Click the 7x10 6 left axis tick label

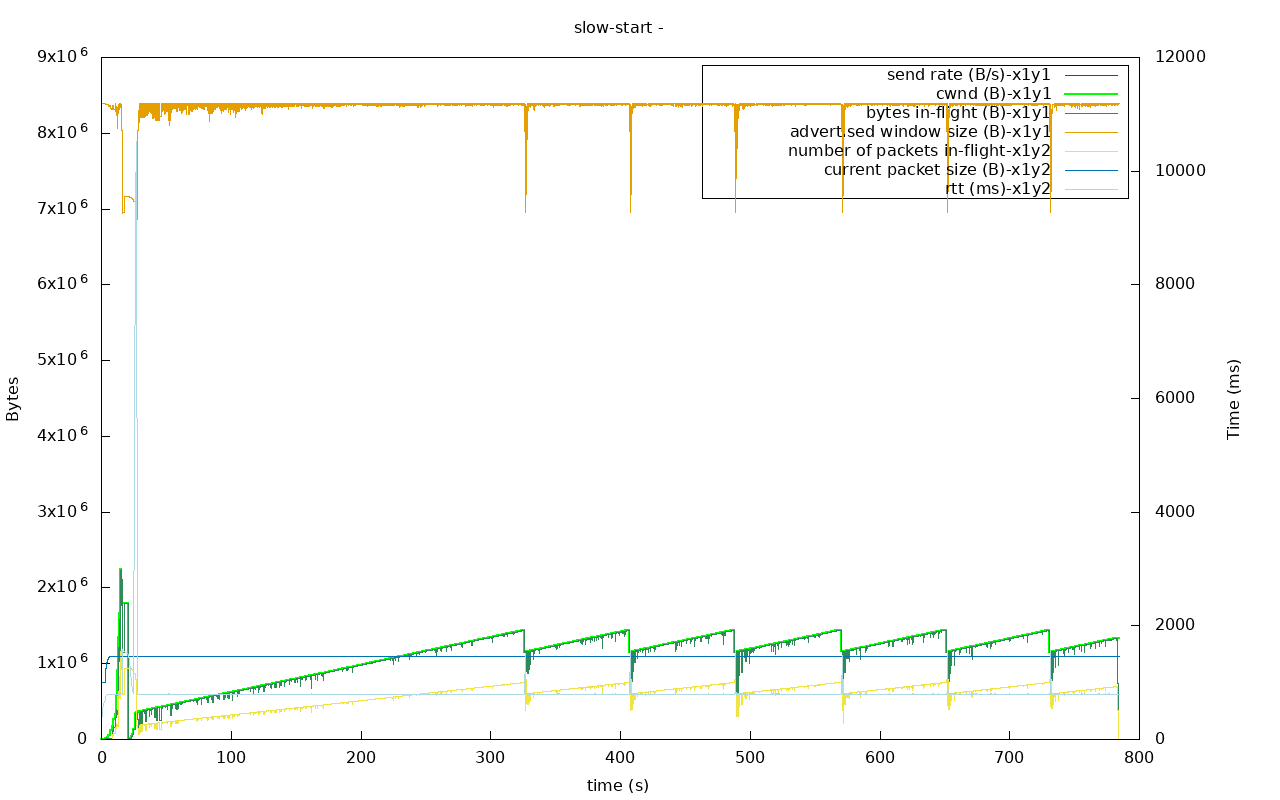coord(63,206)
